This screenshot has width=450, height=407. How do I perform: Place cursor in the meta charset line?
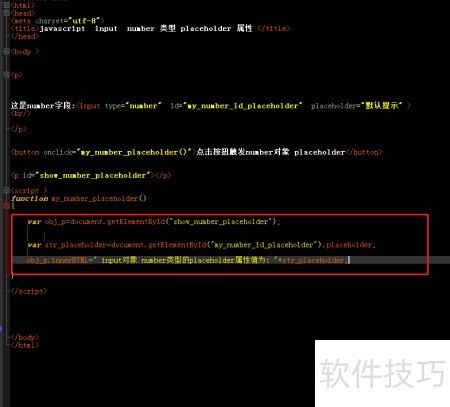[x=57, y=21]
